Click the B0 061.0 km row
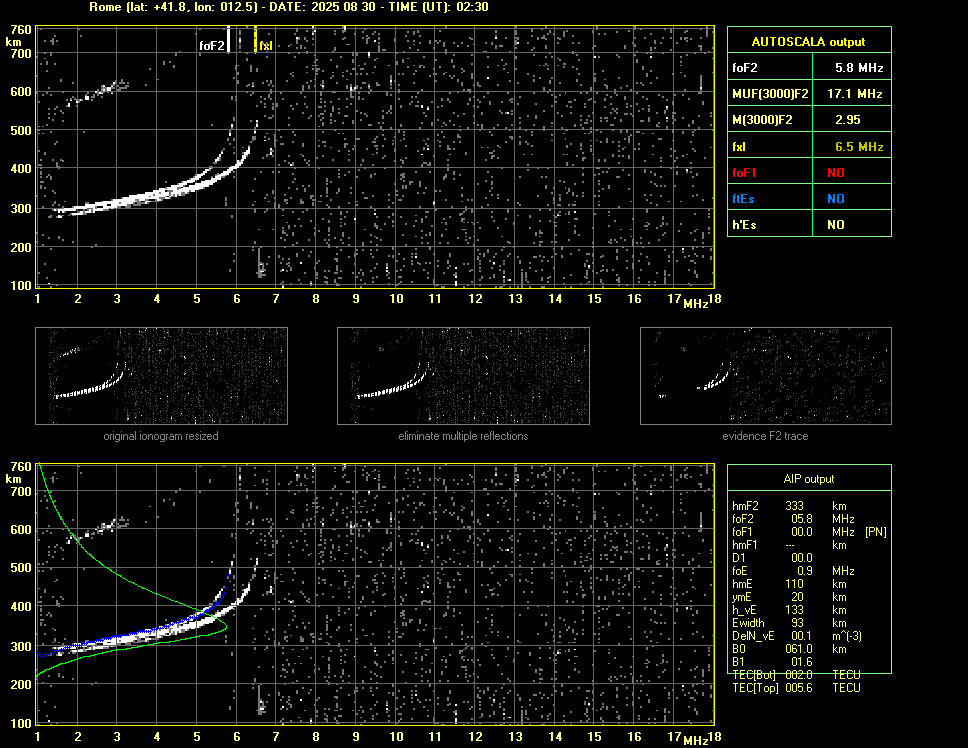 [790, 649]
